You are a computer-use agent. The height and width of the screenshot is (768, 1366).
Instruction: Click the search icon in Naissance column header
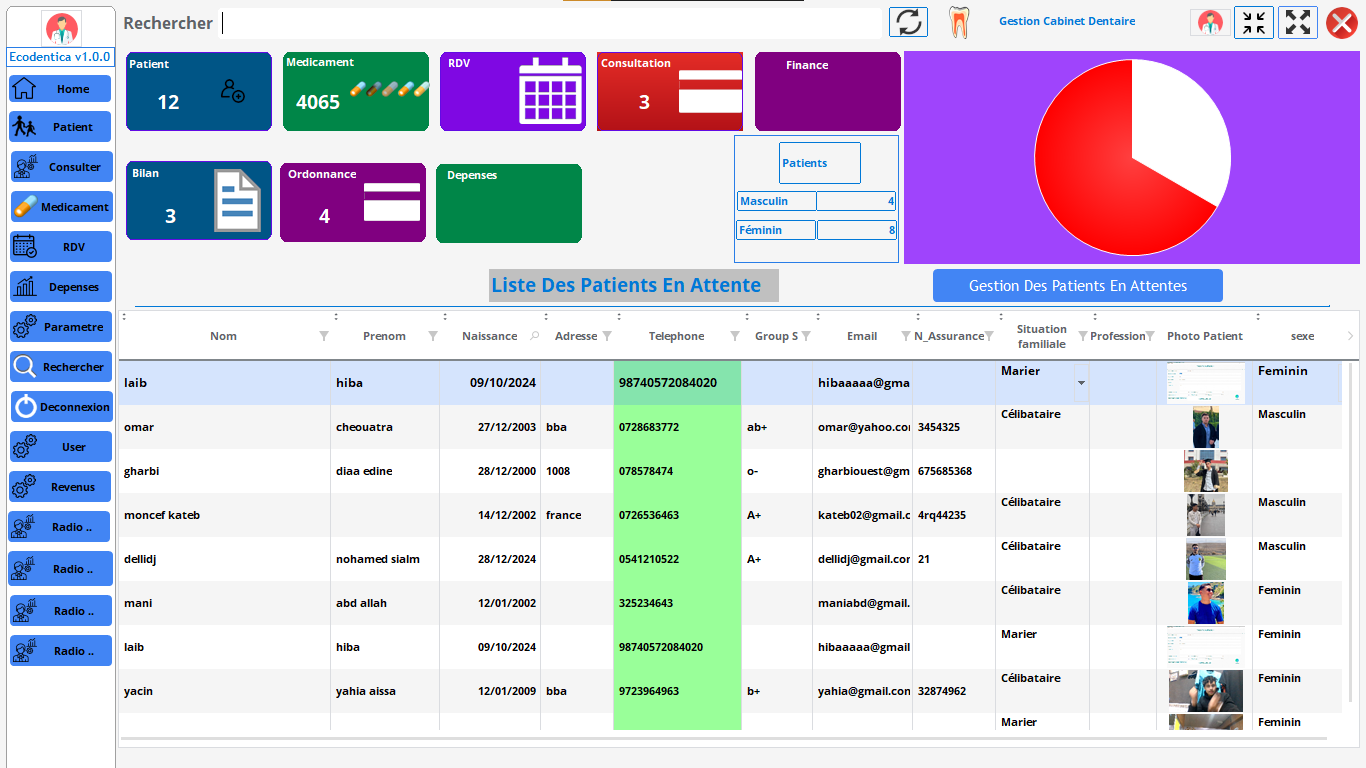tap(534, 336)
